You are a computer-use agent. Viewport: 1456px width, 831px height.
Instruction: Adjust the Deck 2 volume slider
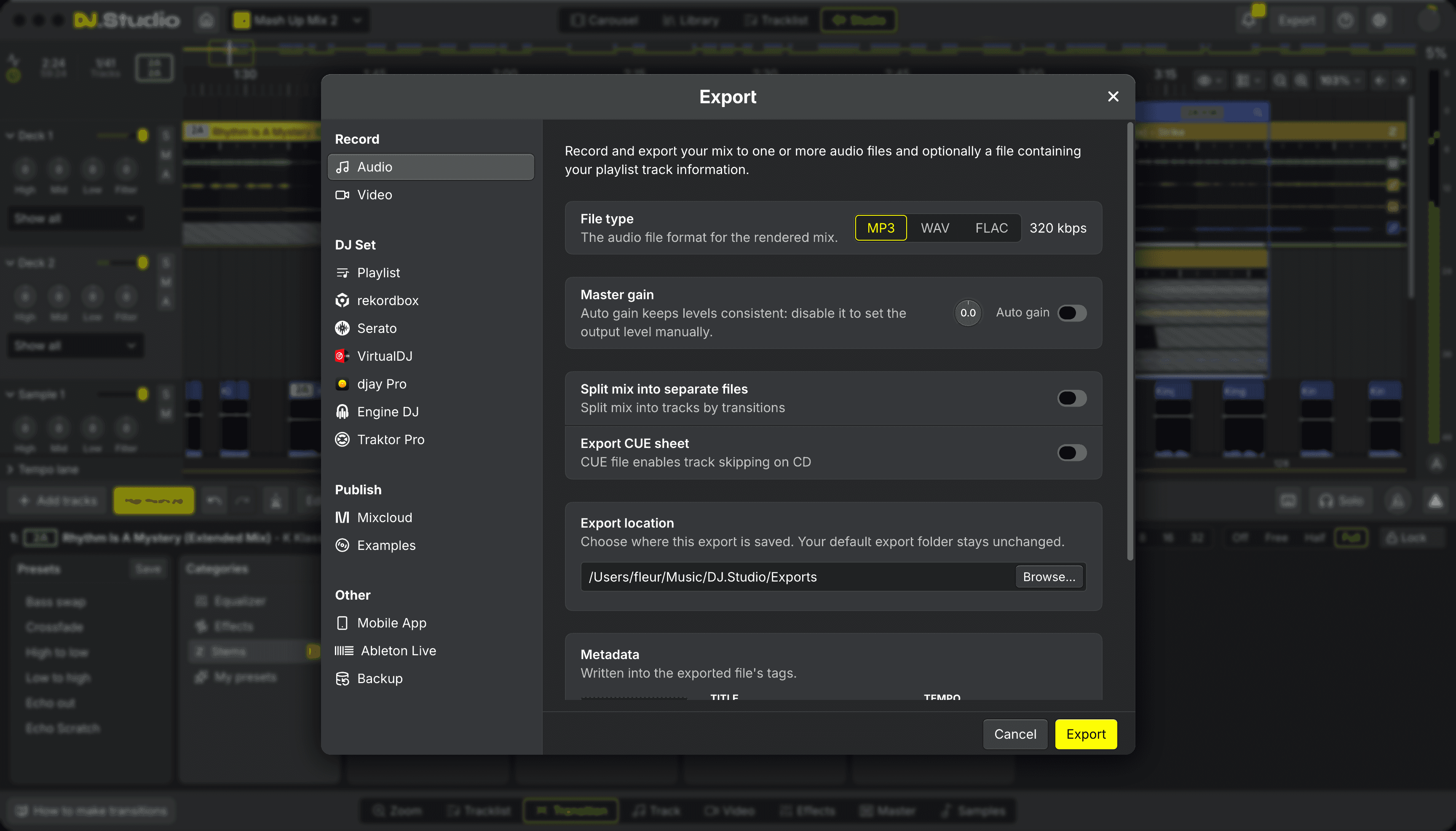tap(122, 263)
